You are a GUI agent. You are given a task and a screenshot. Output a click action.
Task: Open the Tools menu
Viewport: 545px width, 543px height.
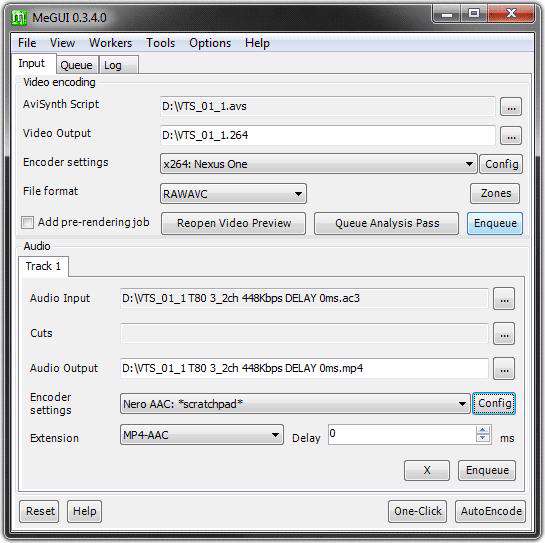coord(161,43)
